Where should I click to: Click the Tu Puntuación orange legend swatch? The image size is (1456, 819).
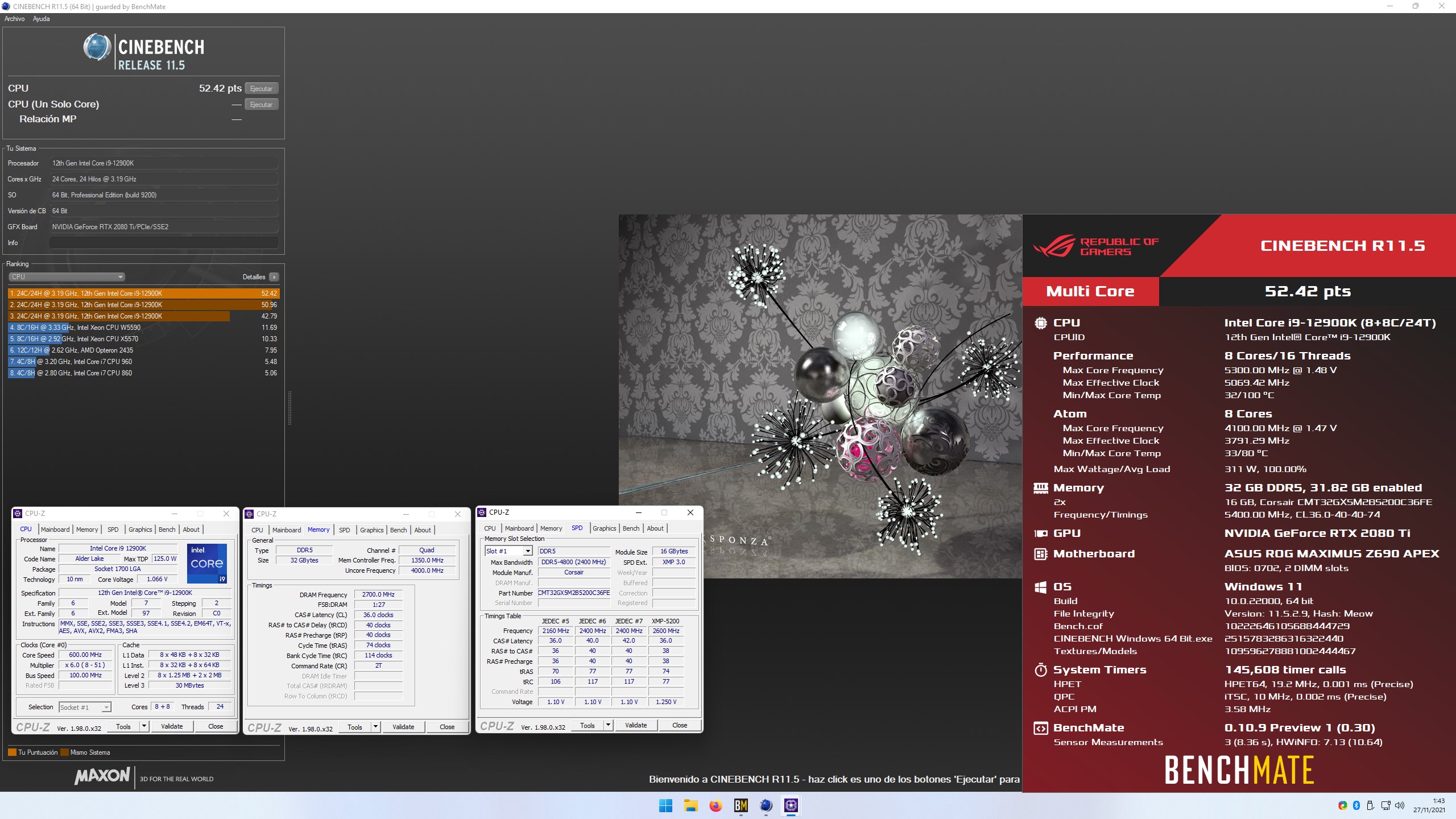pos(12,752)
